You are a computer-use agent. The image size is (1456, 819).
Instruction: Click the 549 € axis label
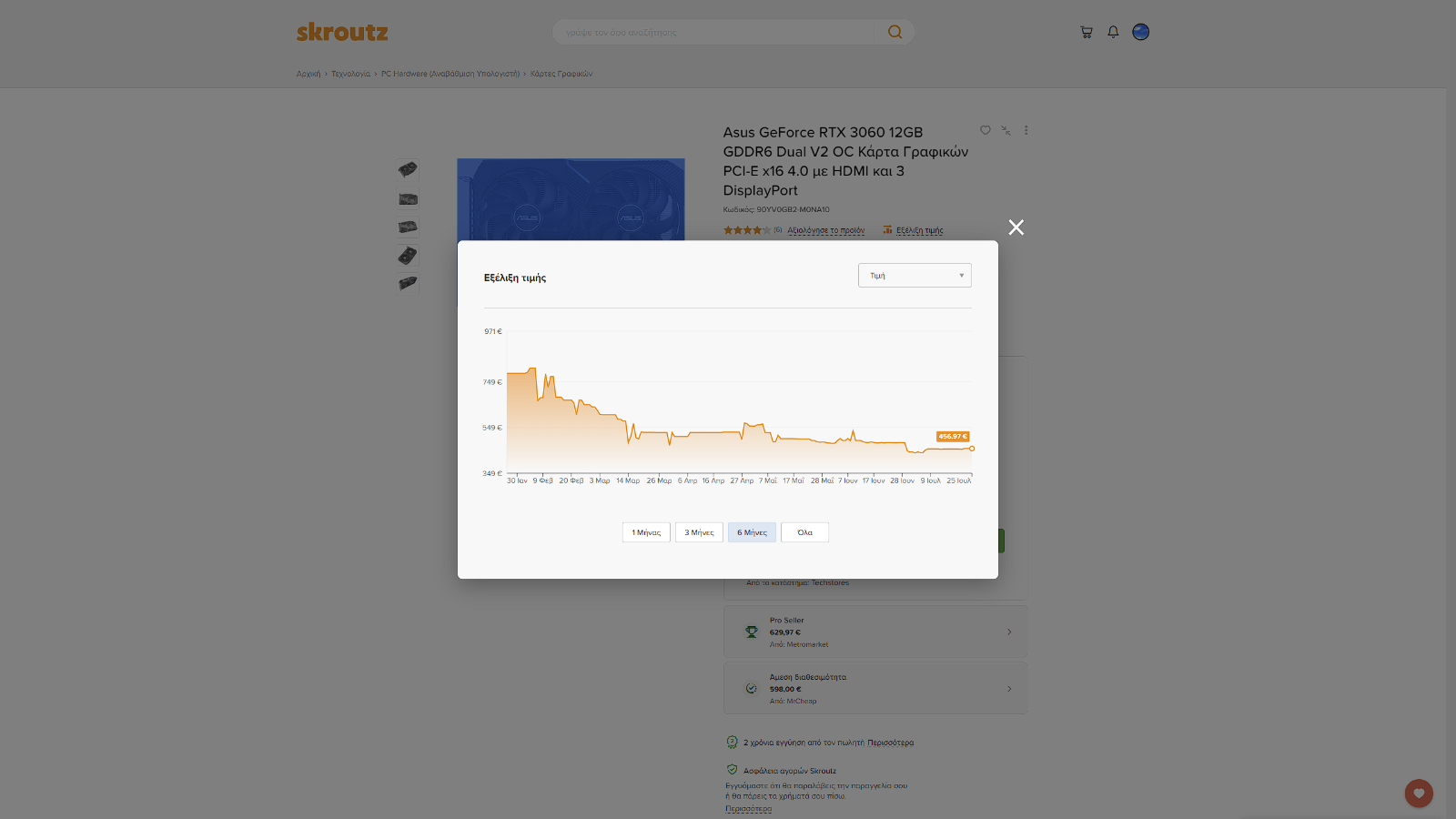click(492, 428)
